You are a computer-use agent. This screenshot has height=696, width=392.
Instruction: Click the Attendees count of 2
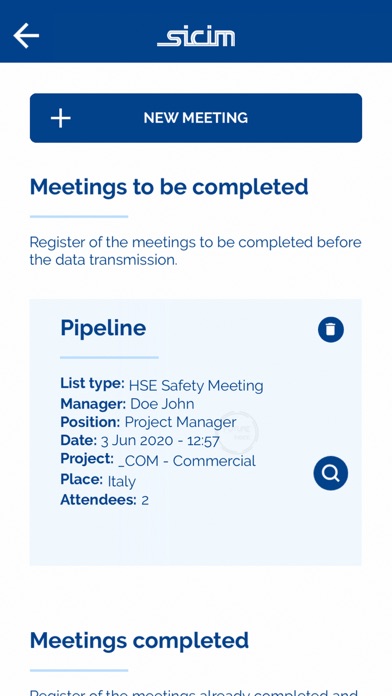[x=145, y=501]
